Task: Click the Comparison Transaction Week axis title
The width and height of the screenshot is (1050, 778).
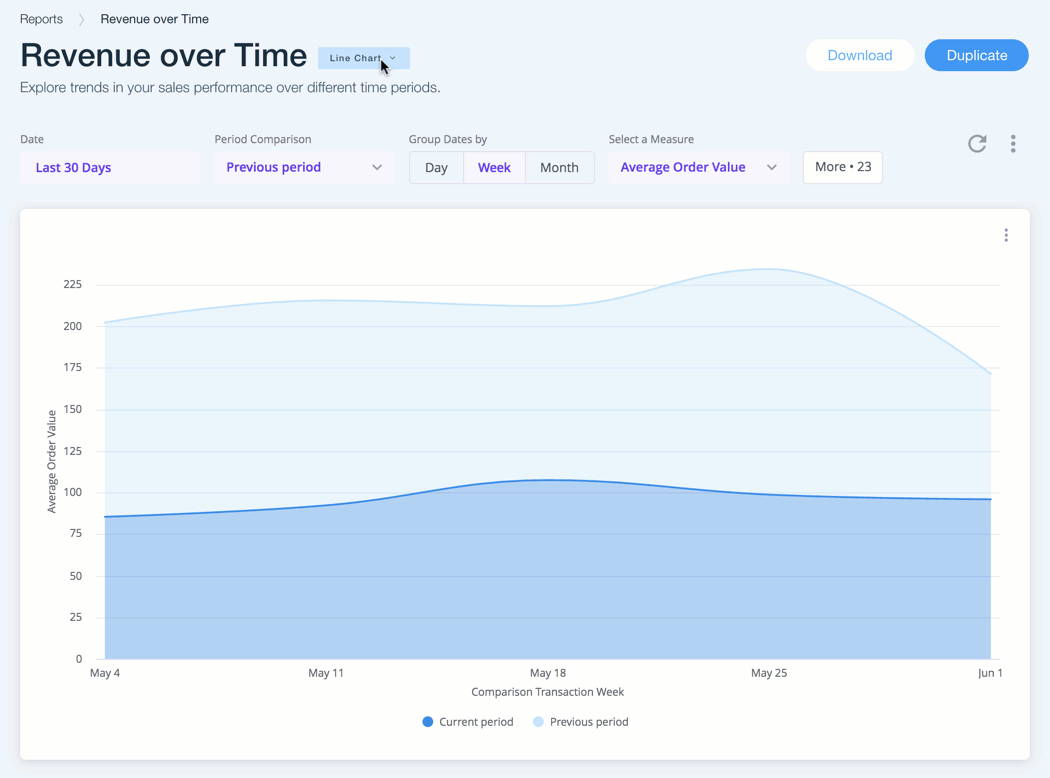Action: tap(547, 692)
